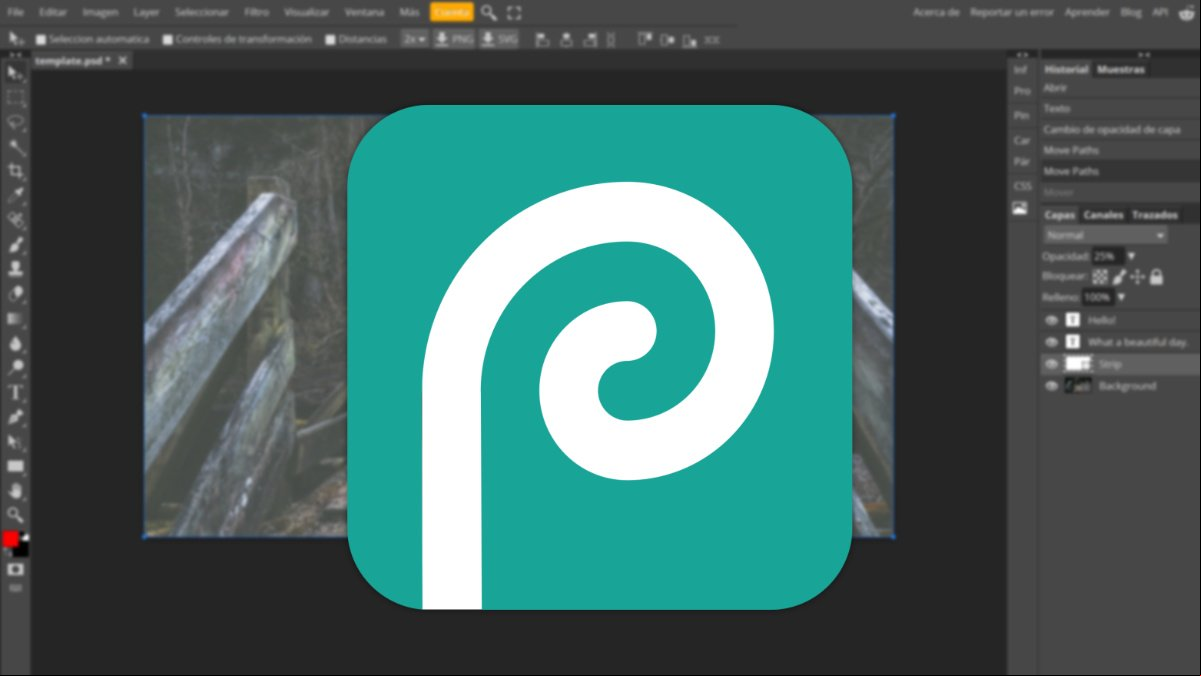Screen dimensions: 1201x676
Task: Select the Eyedropper tool
Action: pyautogui.click(x=16, y=196)
